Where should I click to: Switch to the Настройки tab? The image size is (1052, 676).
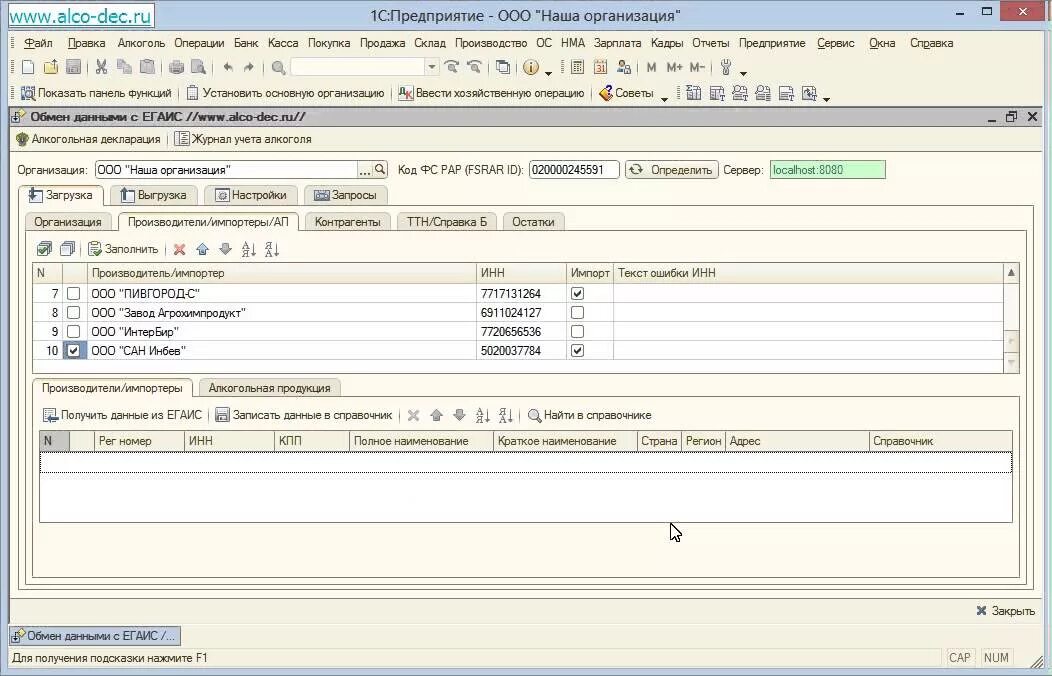click(x=250, y=195)
